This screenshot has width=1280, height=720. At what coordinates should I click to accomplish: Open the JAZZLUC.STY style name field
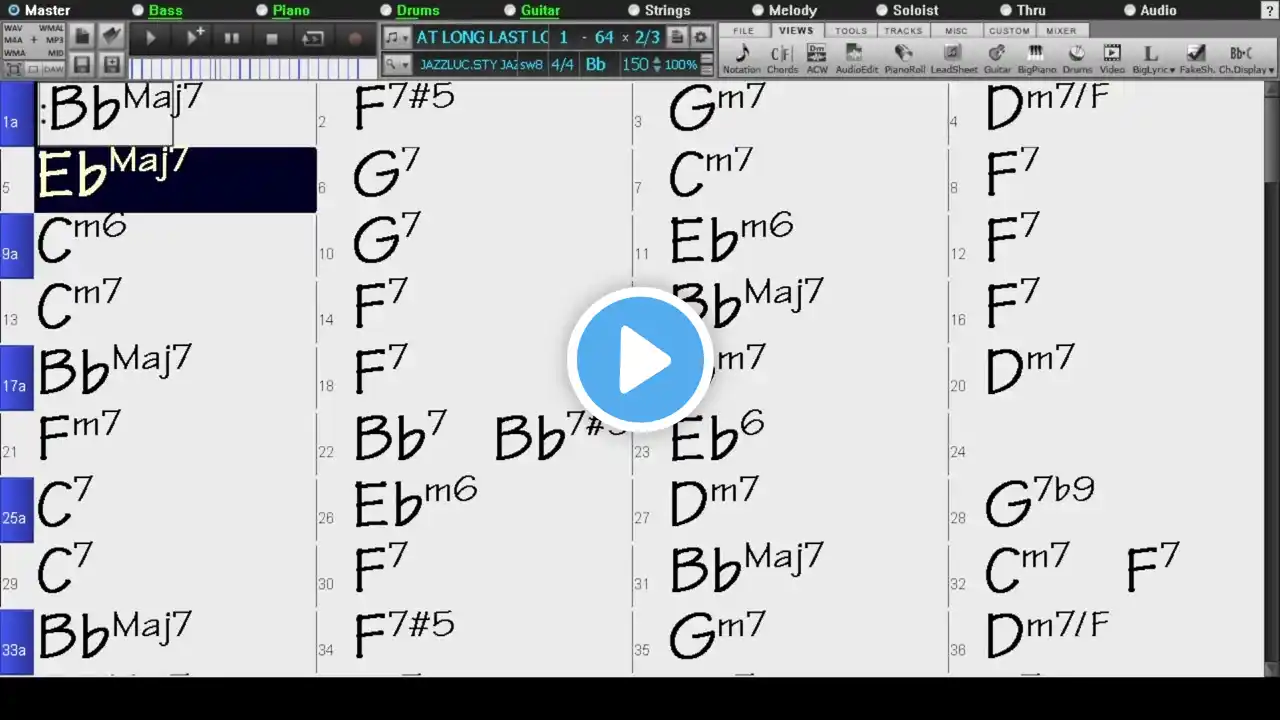click(x=468, y=65)
